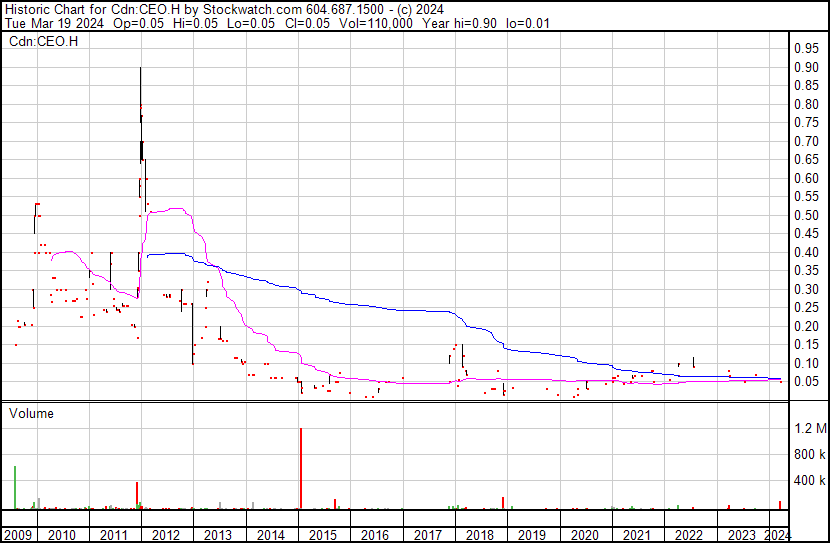Screen dimensions: 830x543
Task: Click the 0.55 price axis label
Action: tap(807, 197)
